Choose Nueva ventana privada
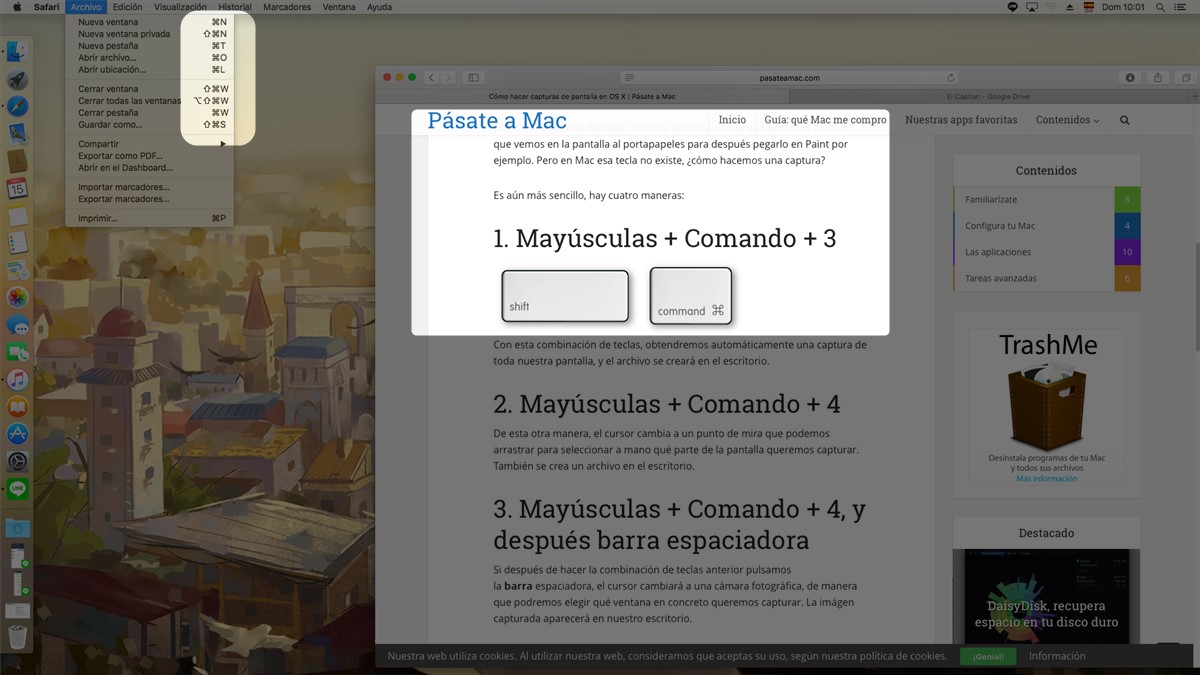The height and width of the screenshot is (675, 1200). point(150,34)
